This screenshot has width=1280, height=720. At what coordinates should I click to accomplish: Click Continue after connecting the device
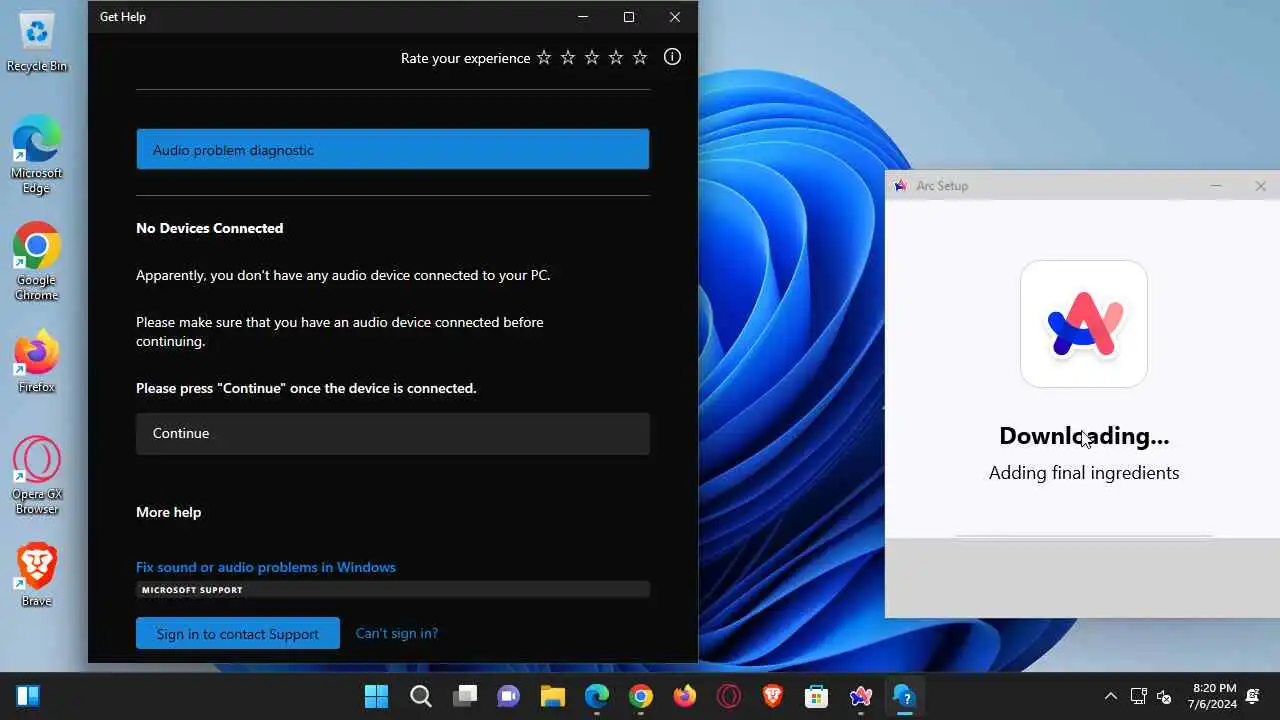(393, 433)
